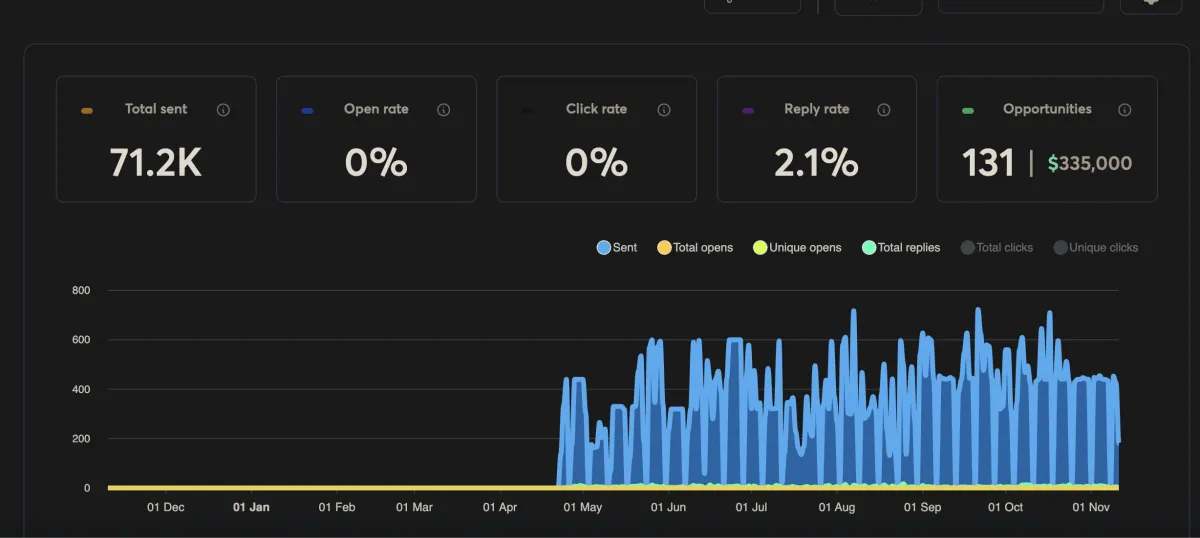Open info icon next to Reply rate
The height and width of the screenshot is (538, 1200).
coord(884,110)
